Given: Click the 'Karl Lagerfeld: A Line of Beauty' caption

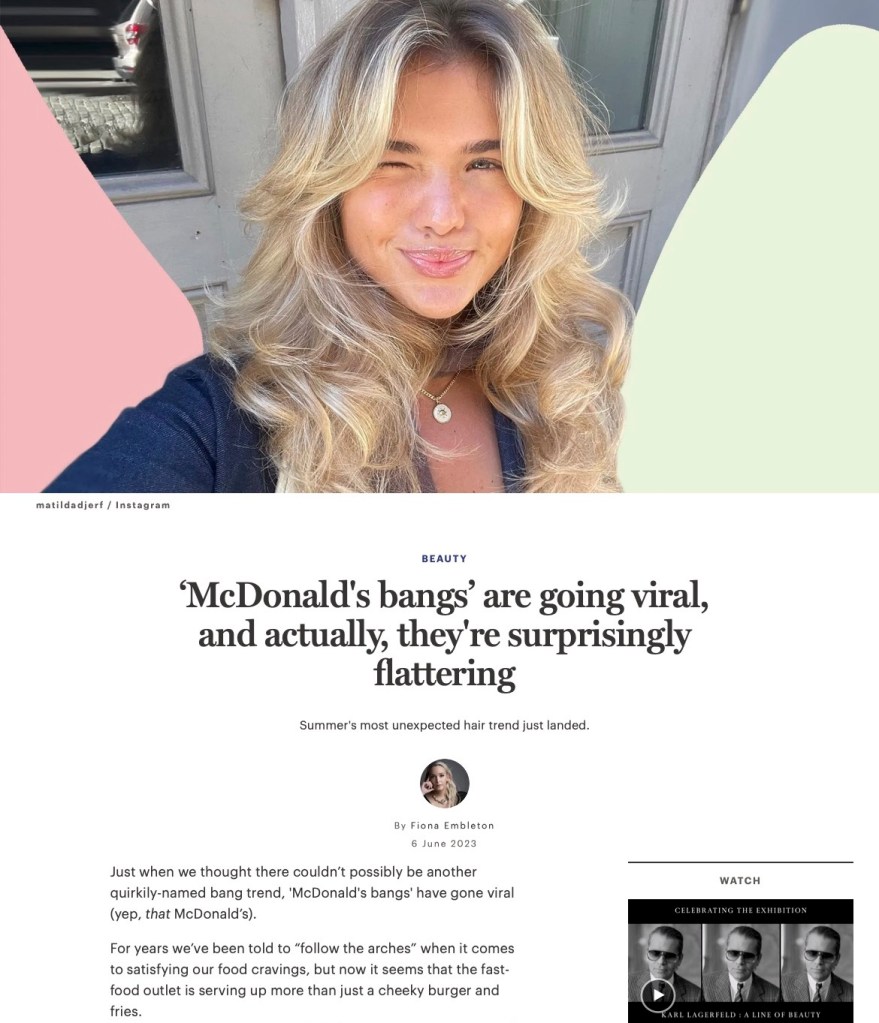Looking at the screenshot, I should (x=741, y=1015).
